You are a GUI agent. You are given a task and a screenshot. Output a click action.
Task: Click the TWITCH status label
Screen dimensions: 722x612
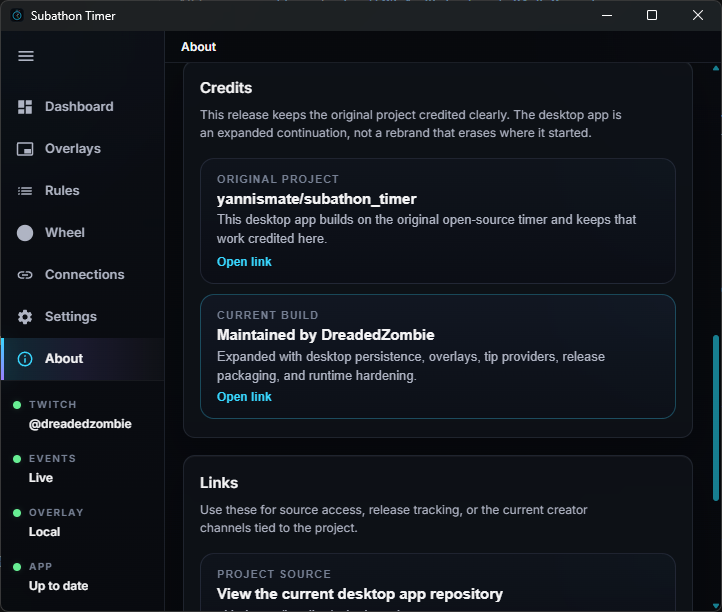52,405
